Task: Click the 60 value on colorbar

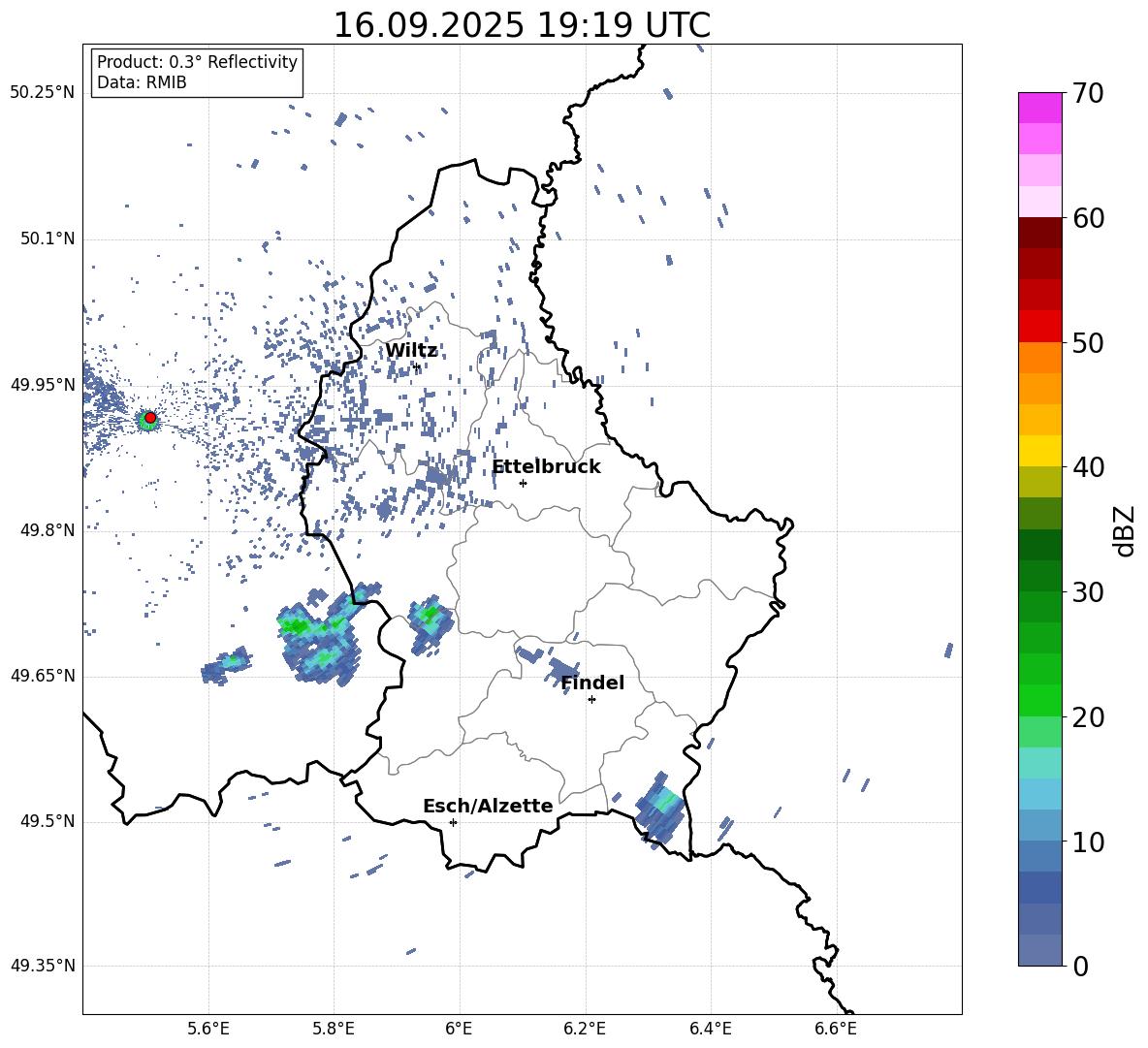Action: [1088, 218]
